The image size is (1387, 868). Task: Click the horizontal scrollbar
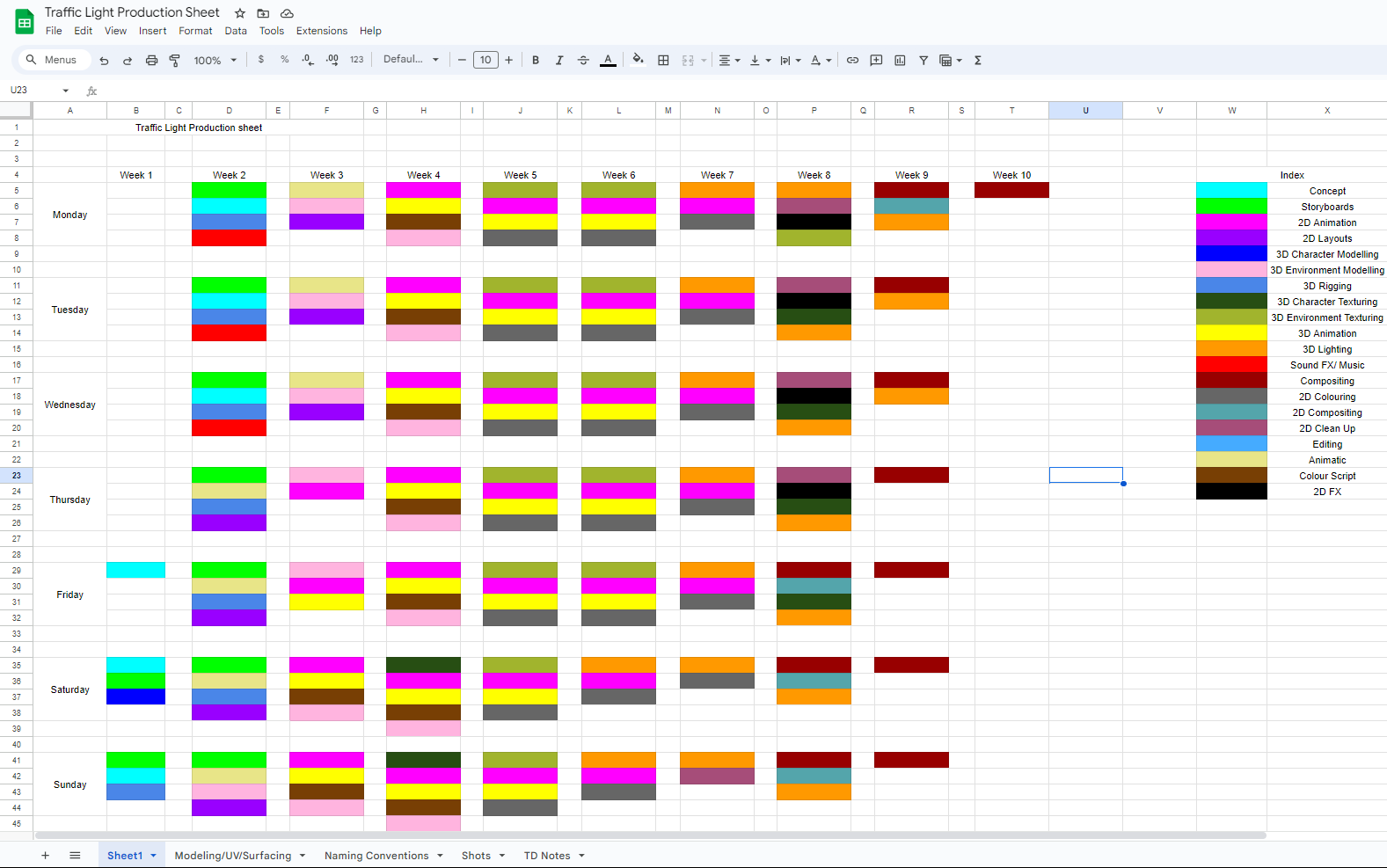tap(651, 835)
